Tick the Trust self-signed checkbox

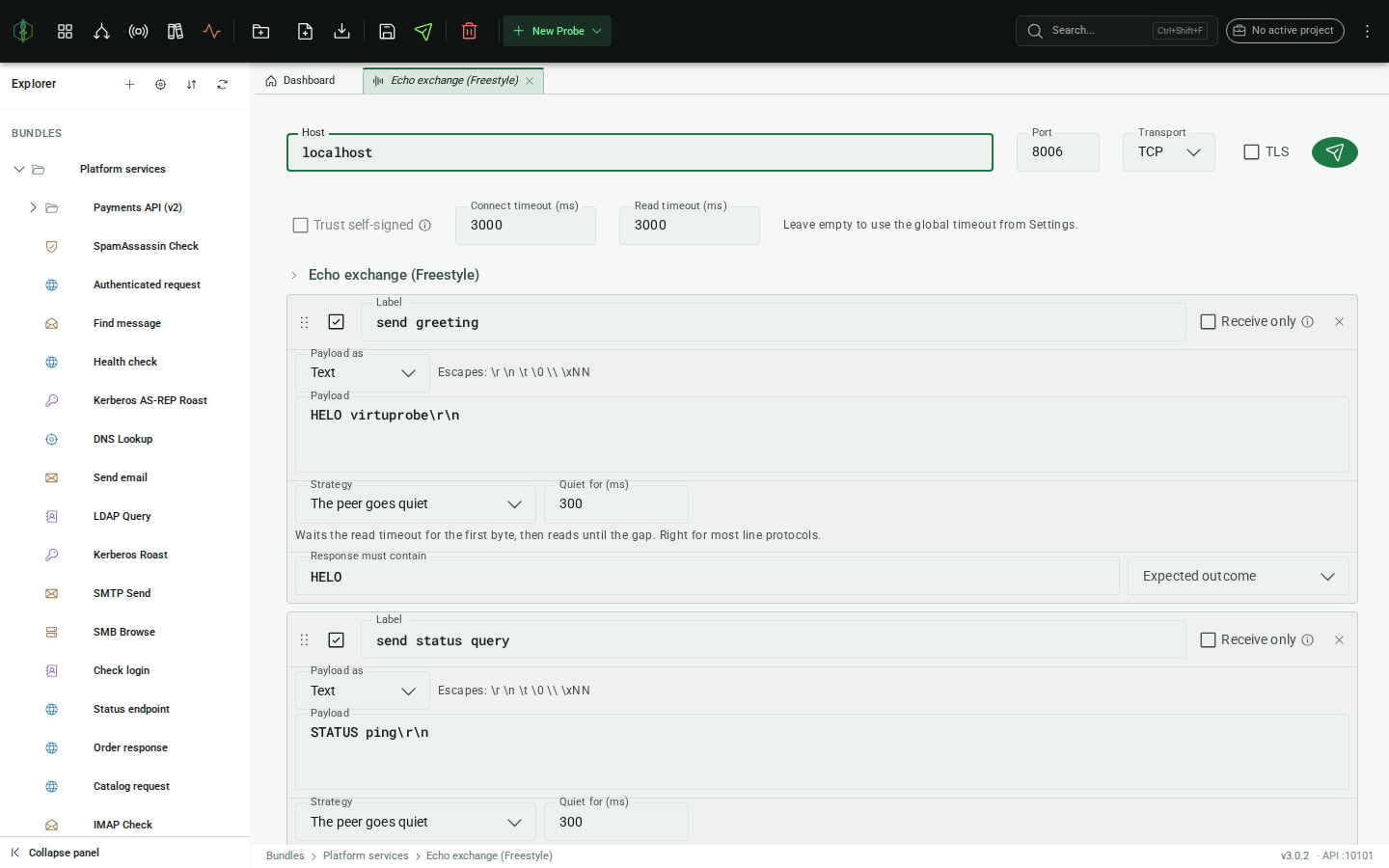(x=300, y=225)
